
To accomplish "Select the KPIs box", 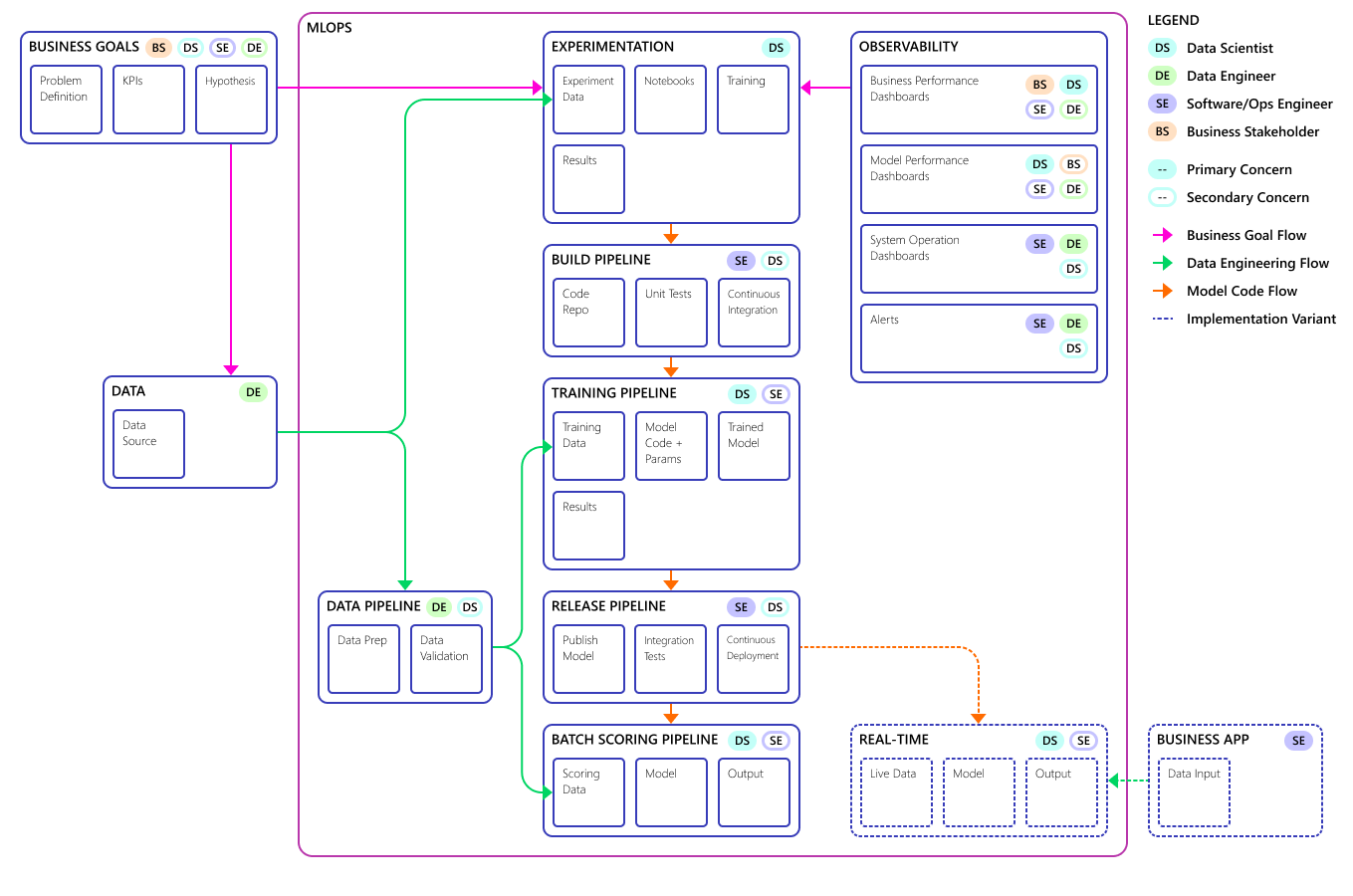I will [148, 100].
